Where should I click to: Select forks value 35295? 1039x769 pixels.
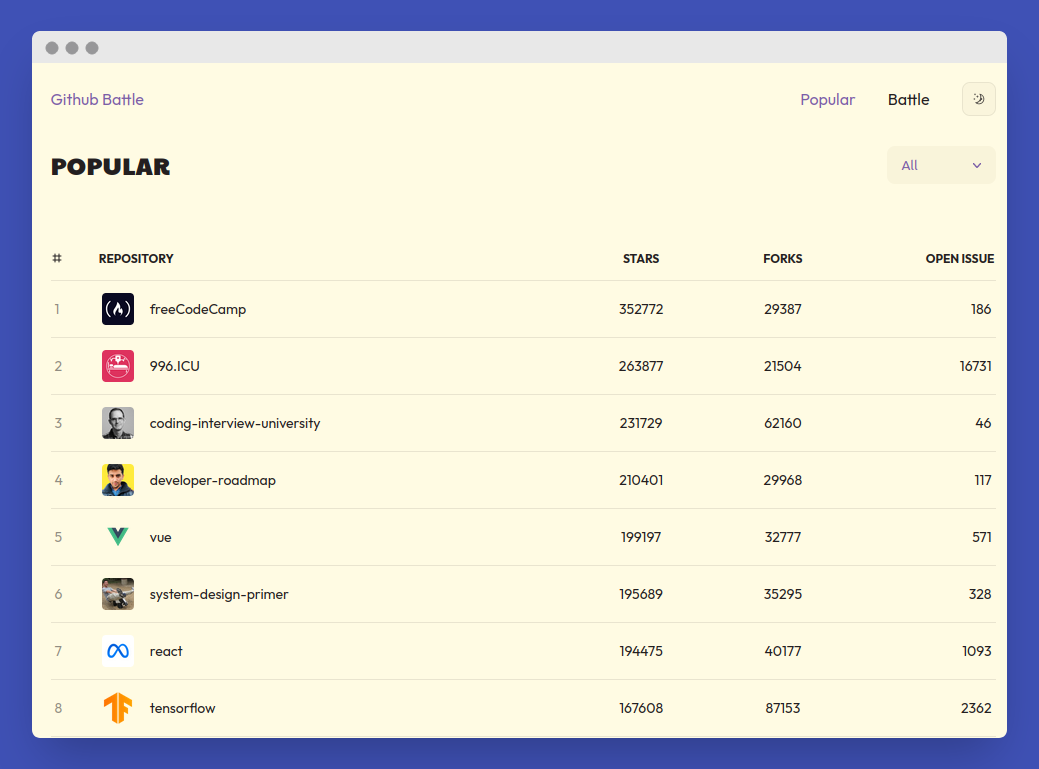783,594
